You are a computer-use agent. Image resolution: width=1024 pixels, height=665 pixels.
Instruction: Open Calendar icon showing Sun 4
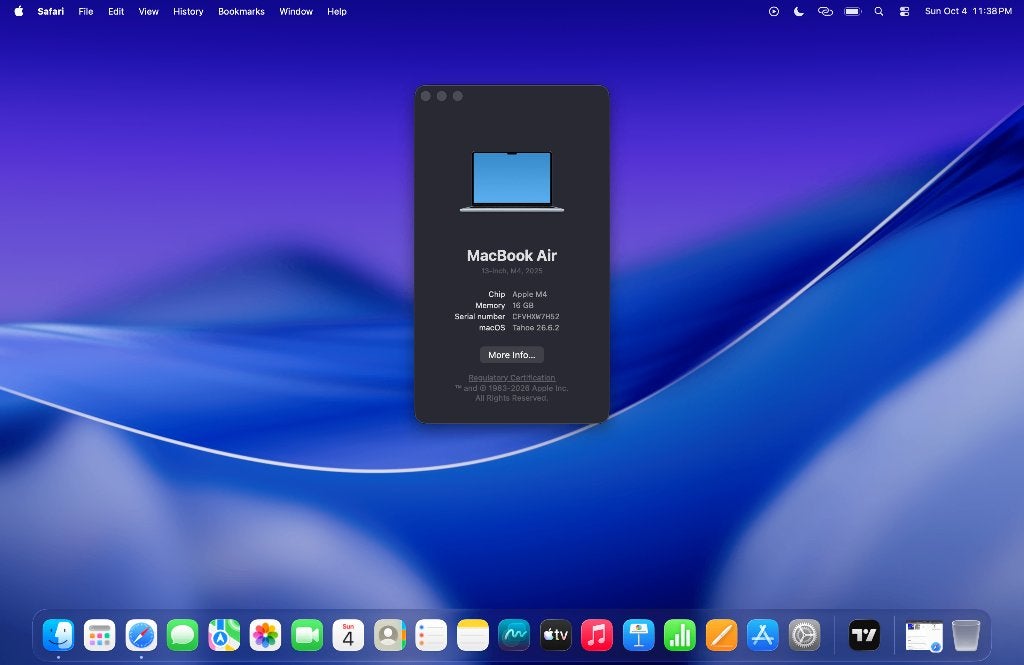tap(348, 635)
